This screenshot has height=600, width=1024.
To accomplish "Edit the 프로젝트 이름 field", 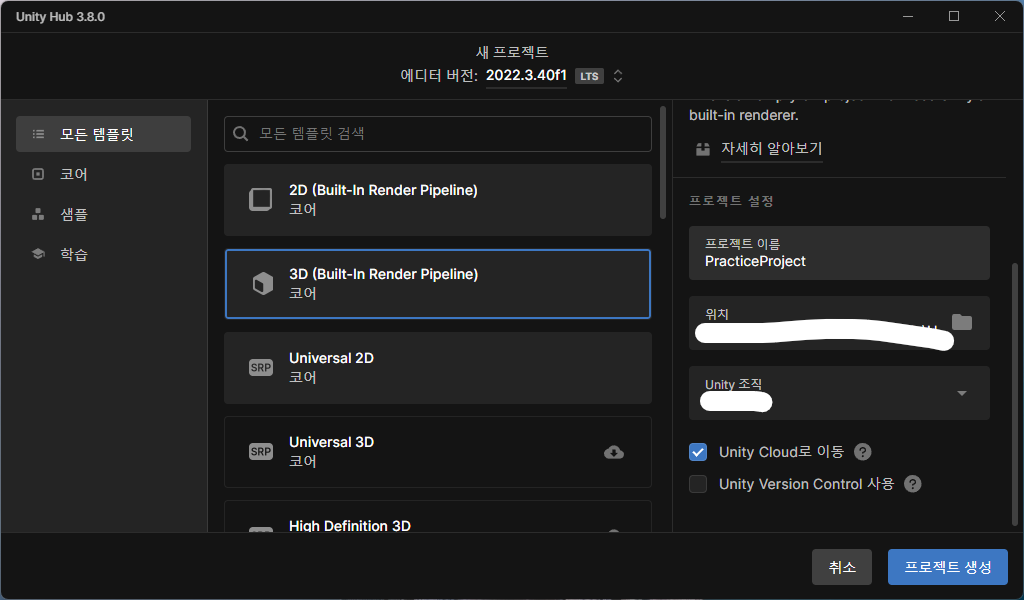I will [839, 253].
